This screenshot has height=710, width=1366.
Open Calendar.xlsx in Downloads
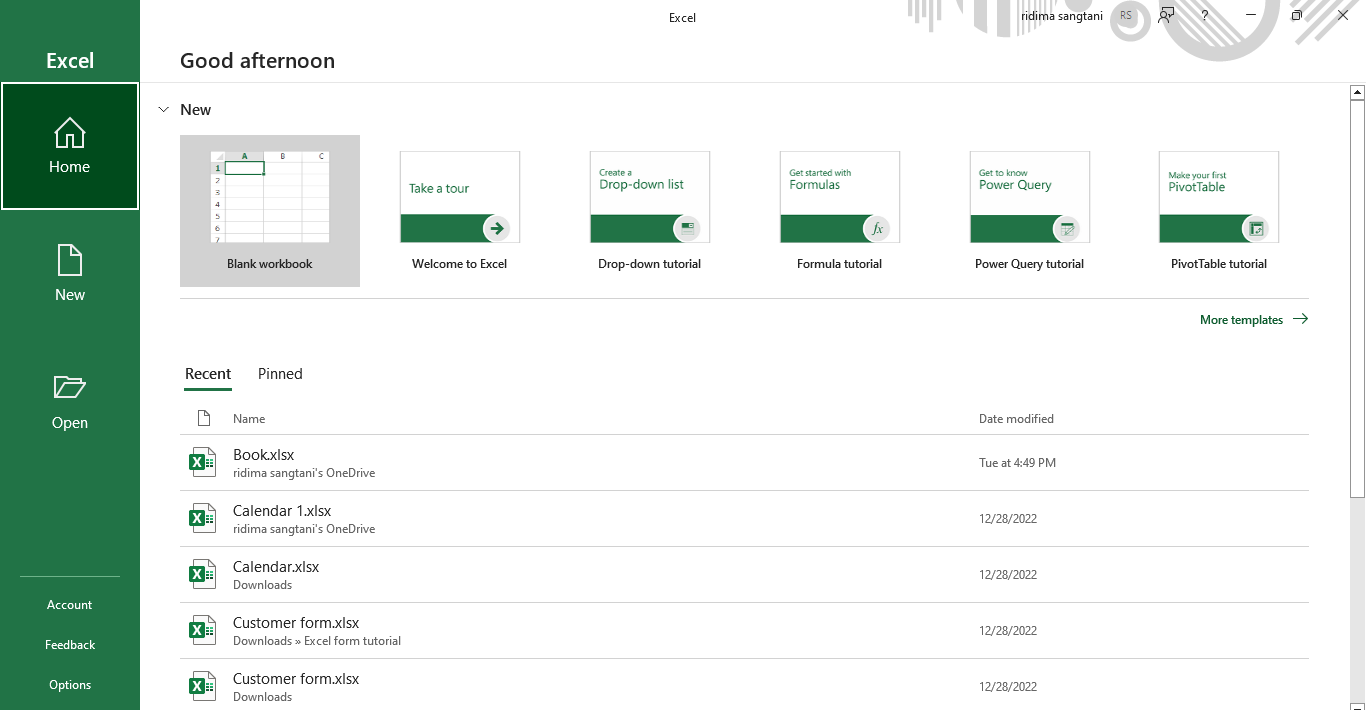[744, 575]
